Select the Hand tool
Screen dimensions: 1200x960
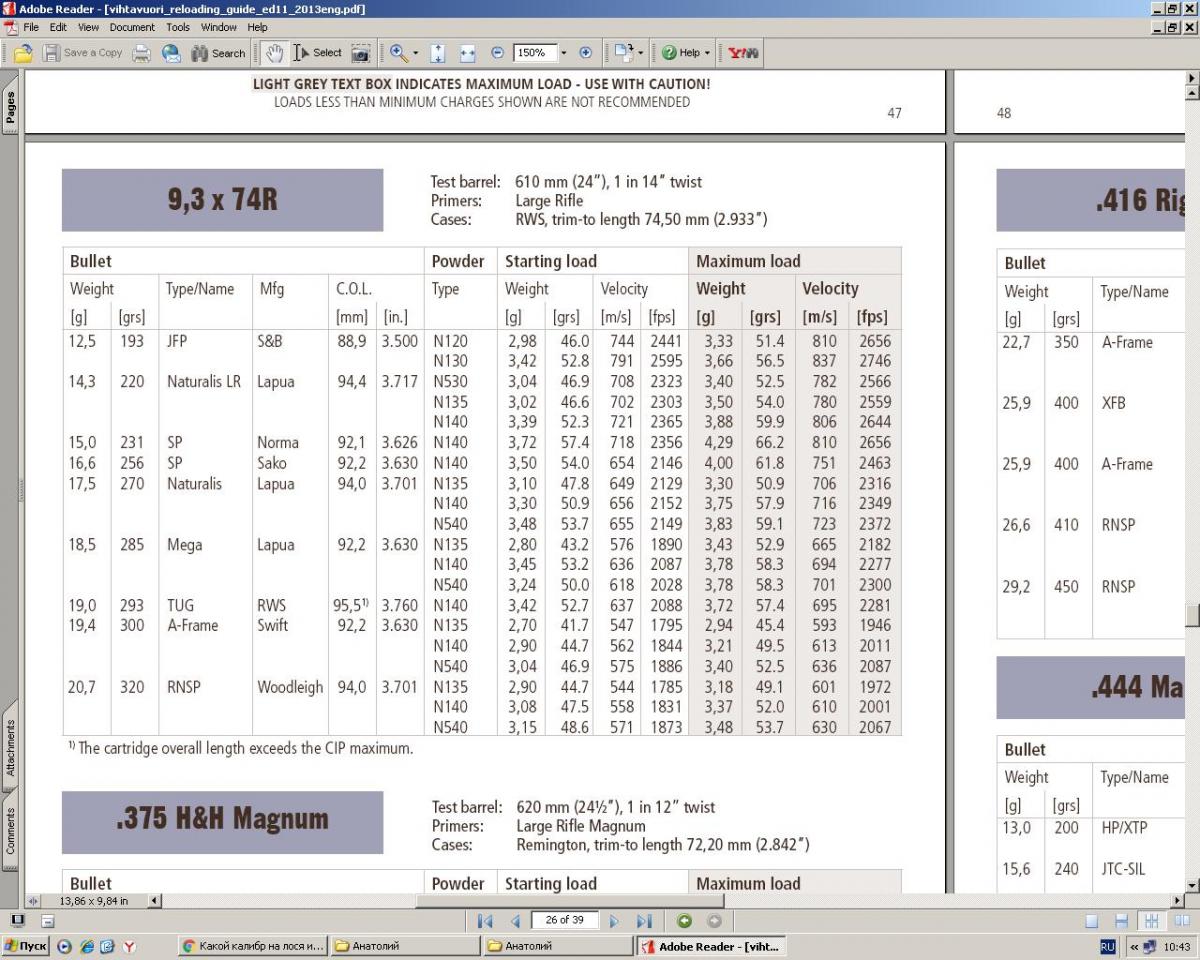click(275, 53)
